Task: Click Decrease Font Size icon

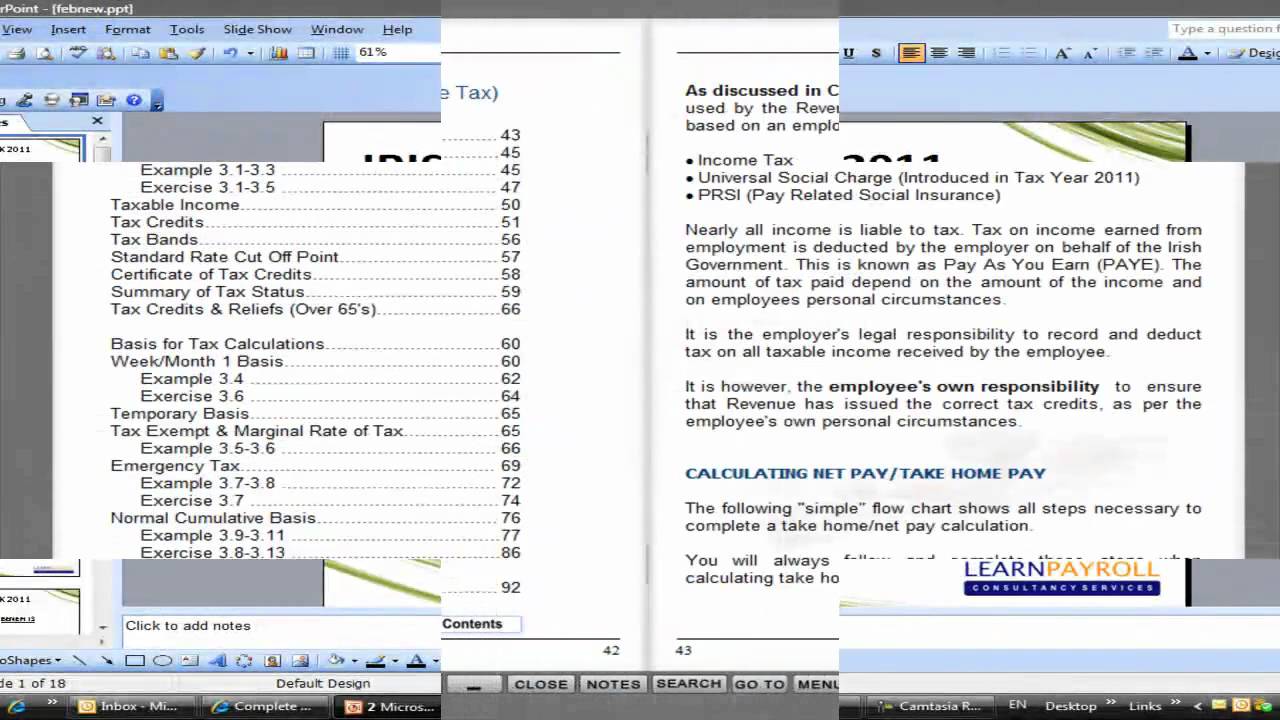Action: [x=1090, y=53]
